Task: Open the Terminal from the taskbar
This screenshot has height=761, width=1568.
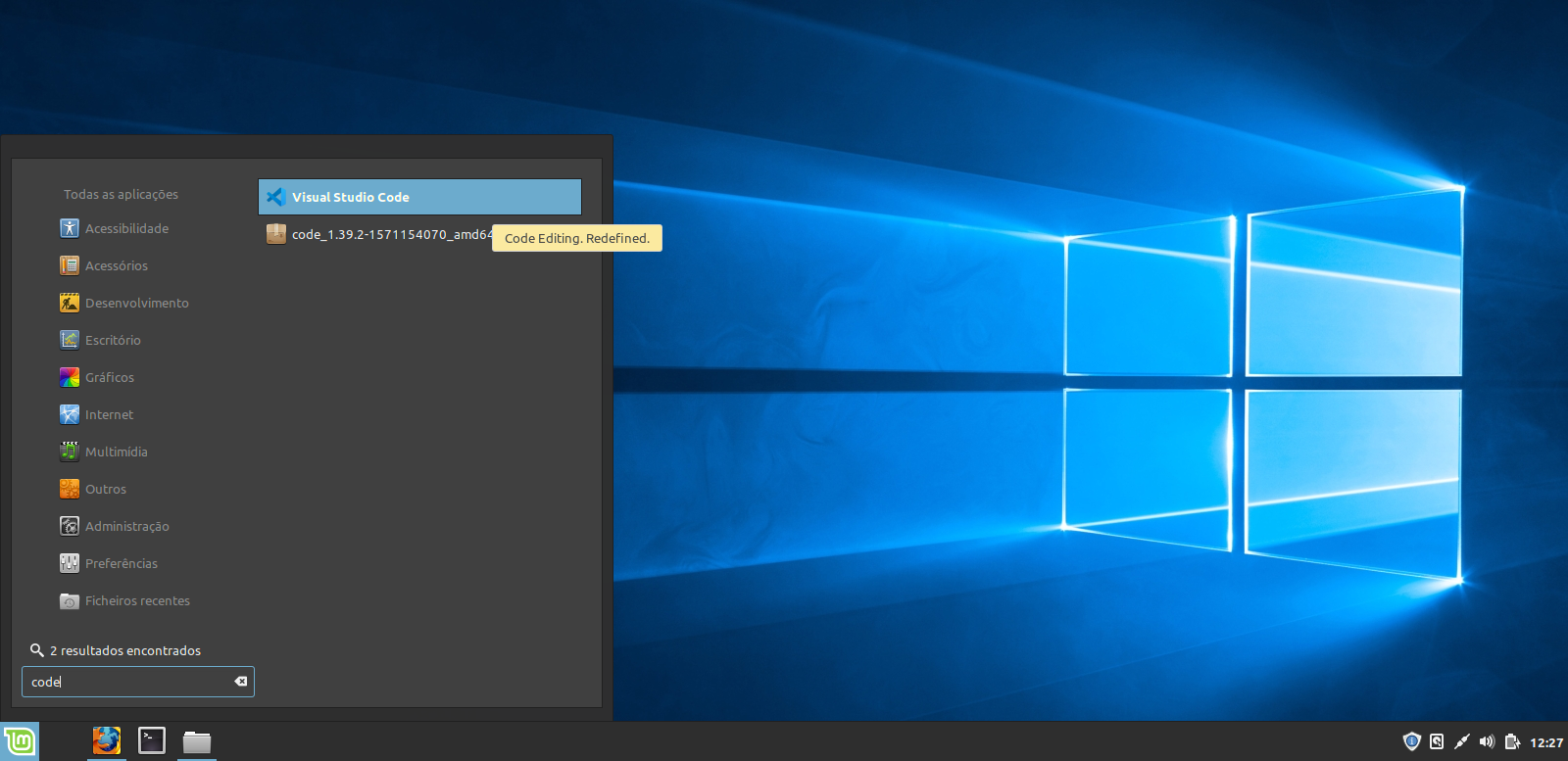Action: 152,740
